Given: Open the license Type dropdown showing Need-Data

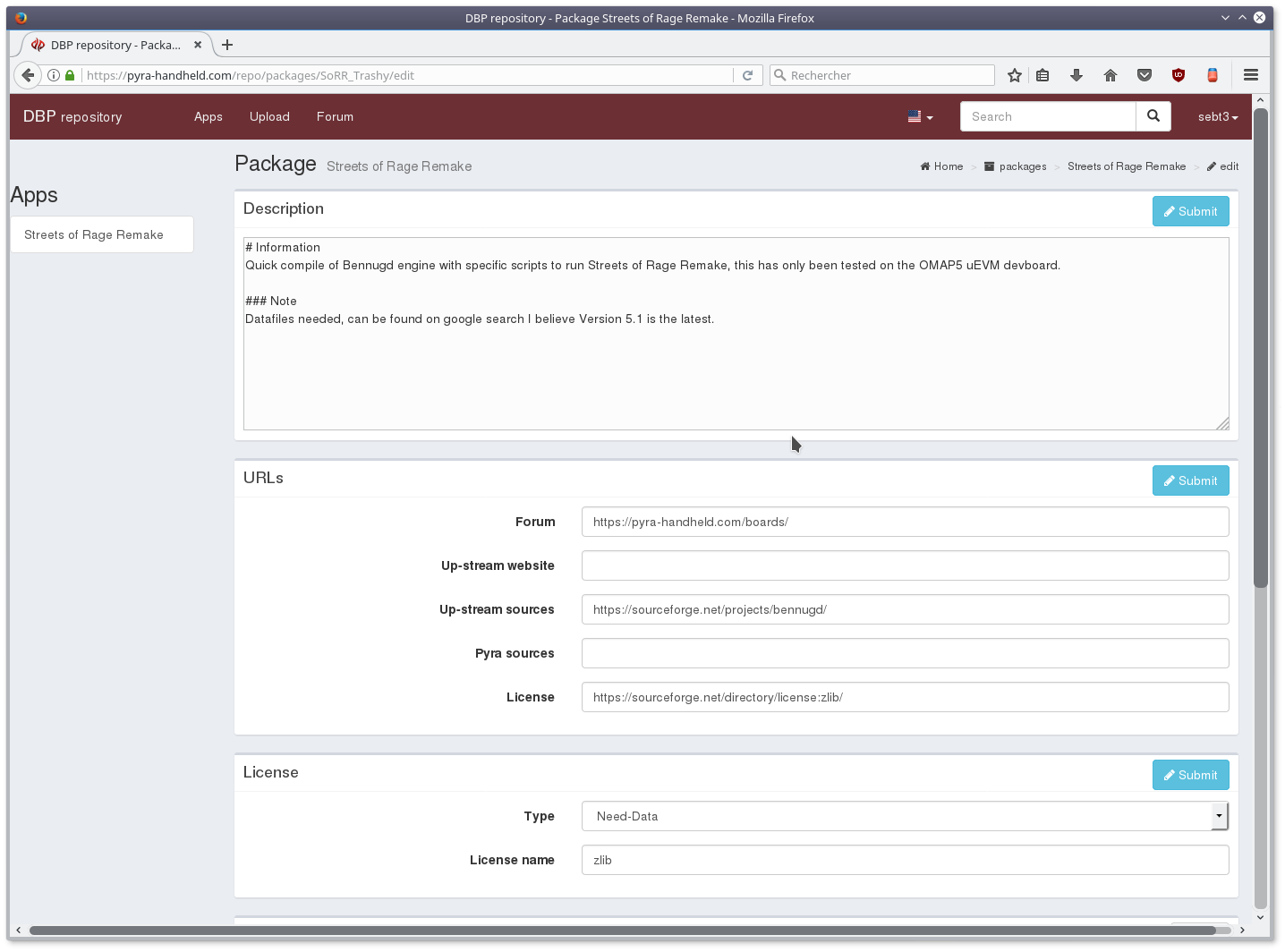Looking at the screenshot, I should (x=904, y=816).
